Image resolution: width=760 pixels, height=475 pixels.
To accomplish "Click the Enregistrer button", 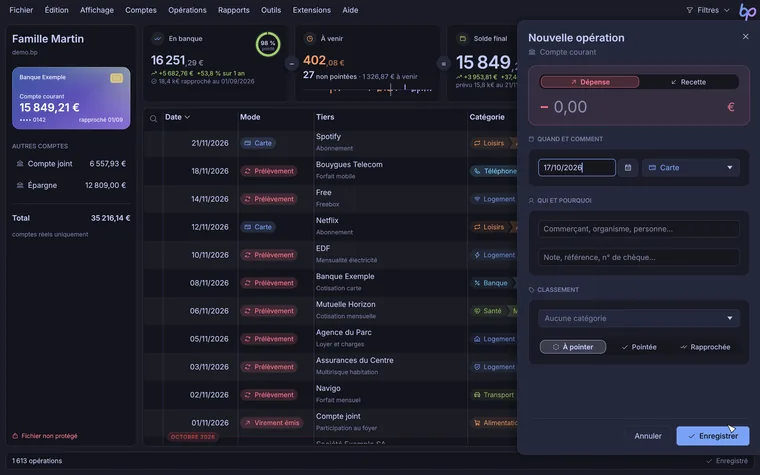I will (712, 436).
